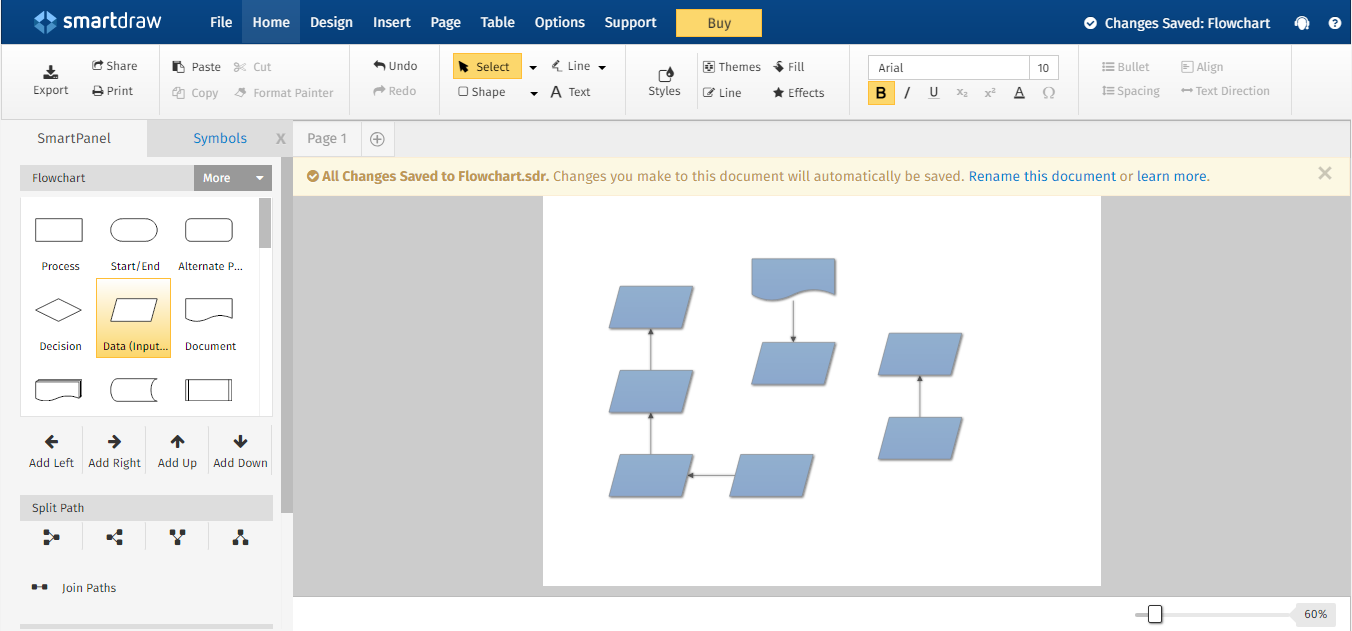Open the Design menu
Viewport: 1352px width, 631px height.
[x=331, y=22]
